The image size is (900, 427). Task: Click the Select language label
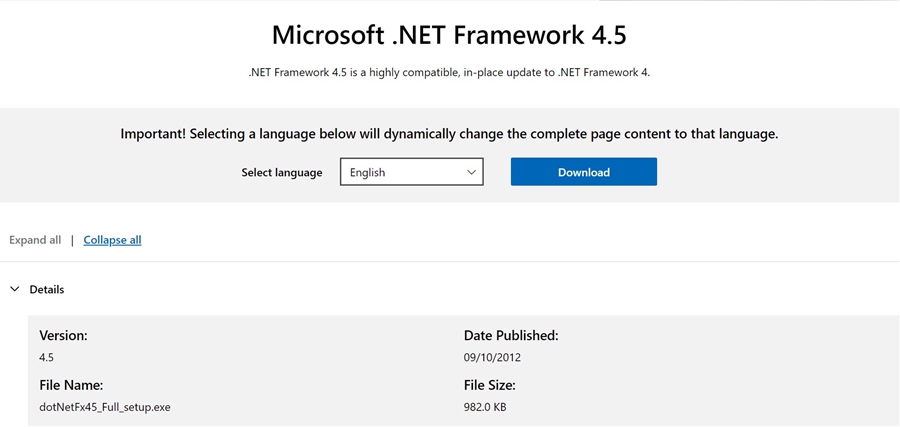tap(281, 172)
